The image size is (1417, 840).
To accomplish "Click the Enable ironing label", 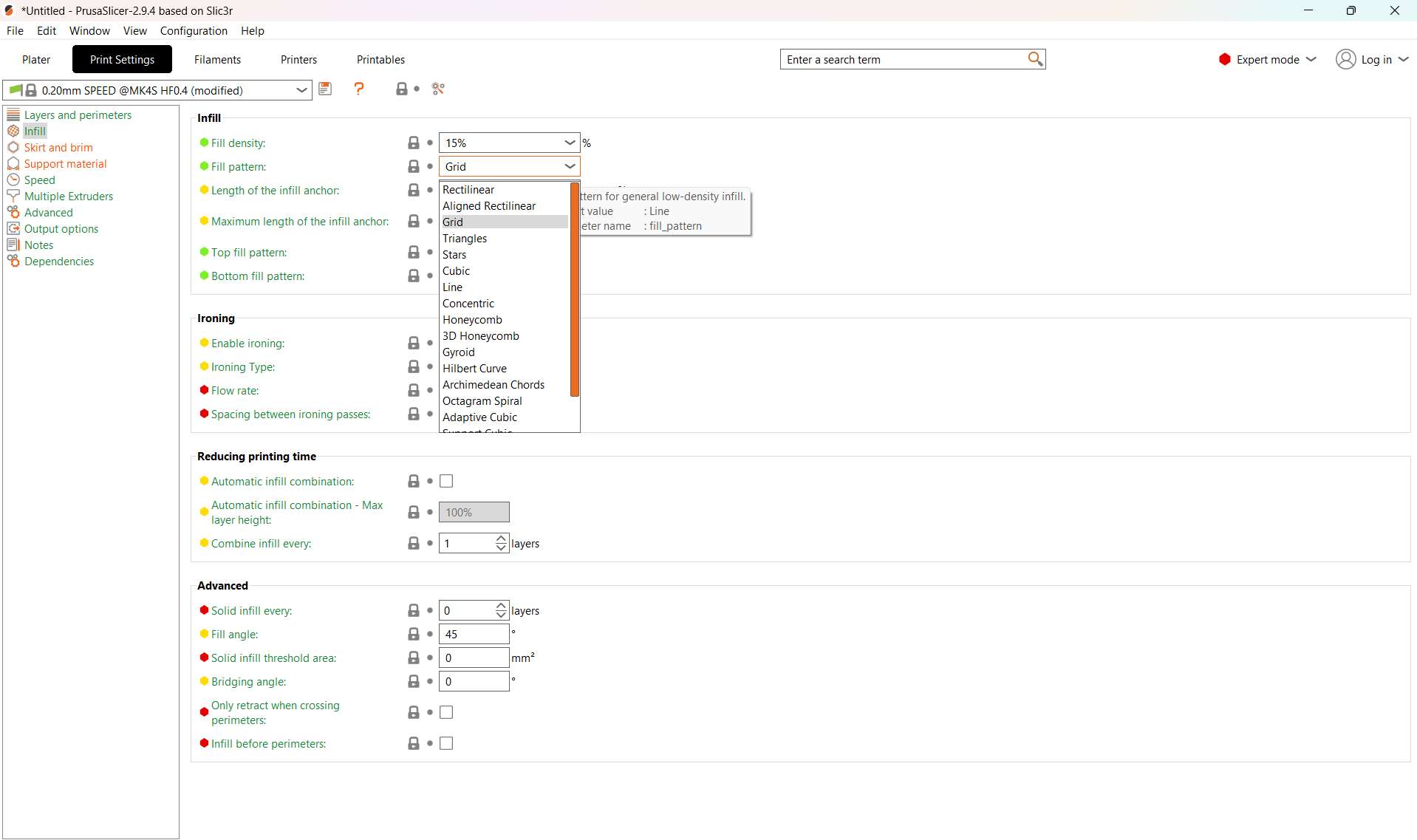I will pos(247,343).
